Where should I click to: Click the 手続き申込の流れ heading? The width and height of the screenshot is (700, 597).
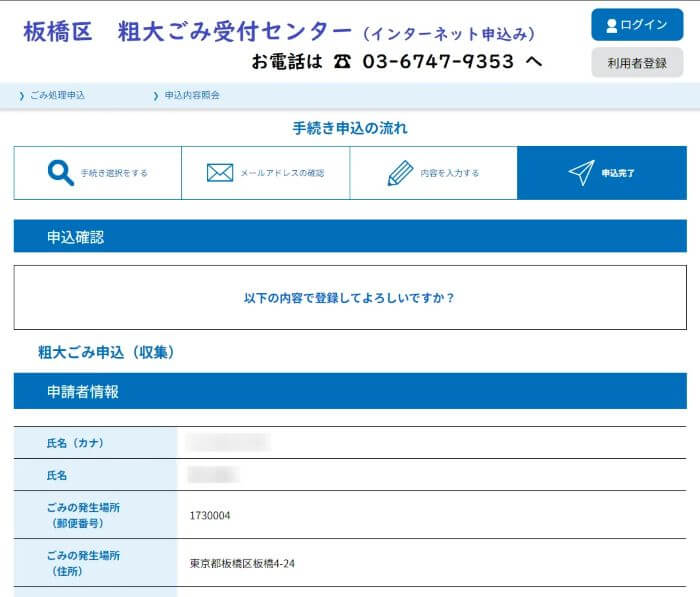tap(350, 128)
